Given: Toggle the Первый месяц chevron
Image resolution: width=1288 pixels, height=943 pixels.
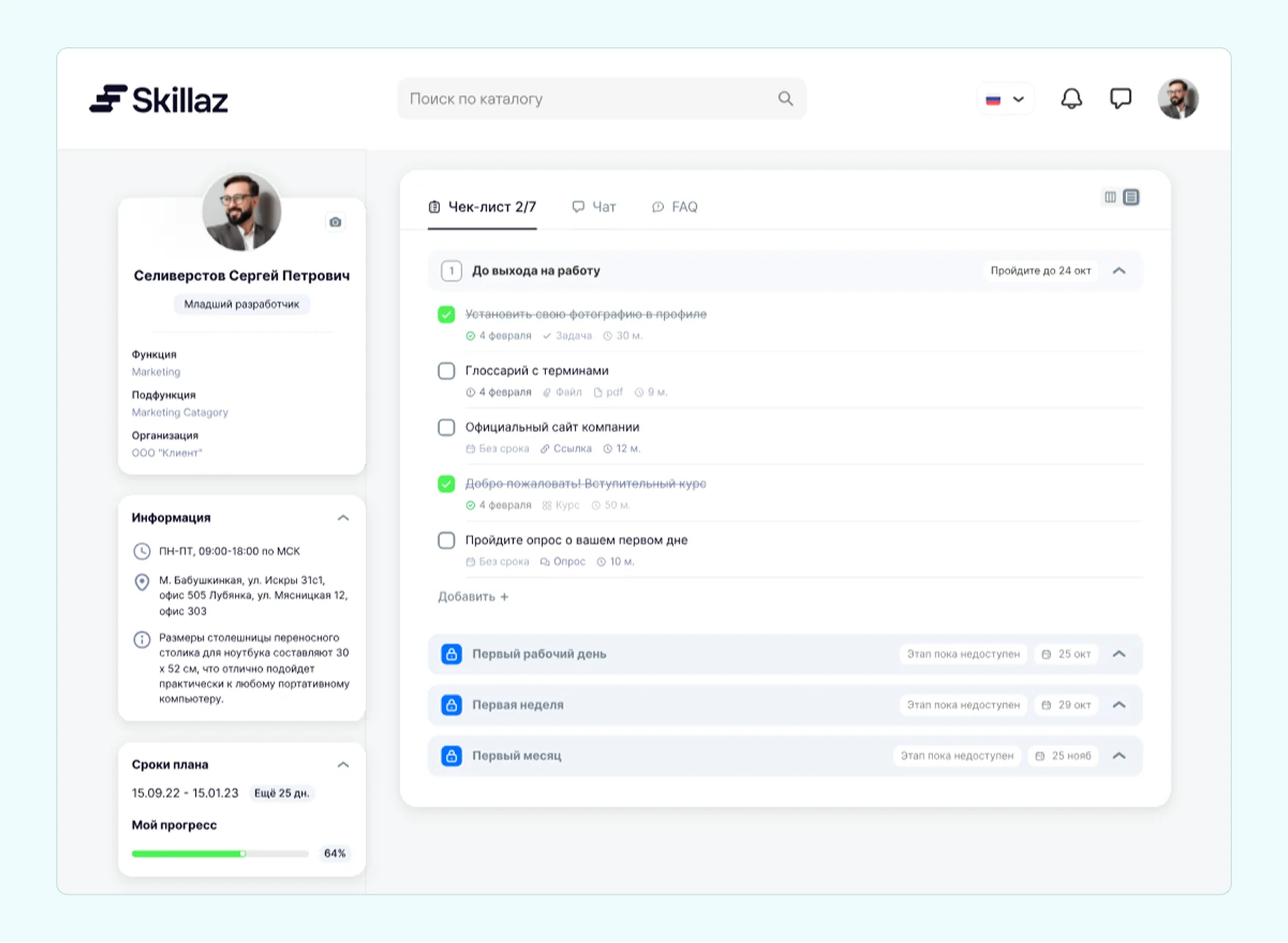Looking at the screenshot, I should pyautogui.click(x=1119, y=755).
